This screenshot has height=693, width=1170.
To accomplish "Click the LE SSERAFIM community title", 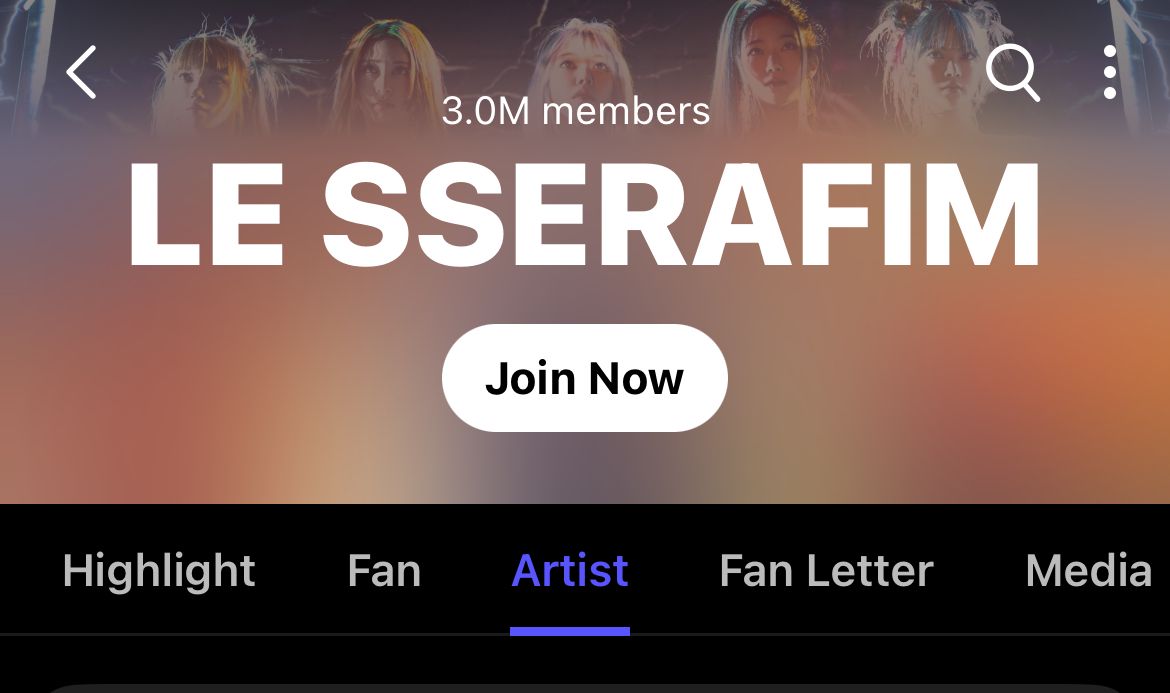I will [x=584, y=214].
